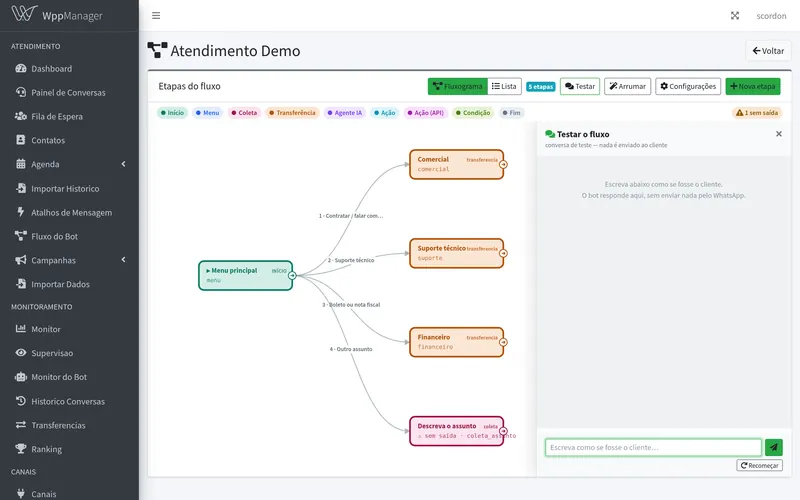800x500 pixels.
Task: Close the Testar o fluxo panel
Action: (x=779, y=134)
